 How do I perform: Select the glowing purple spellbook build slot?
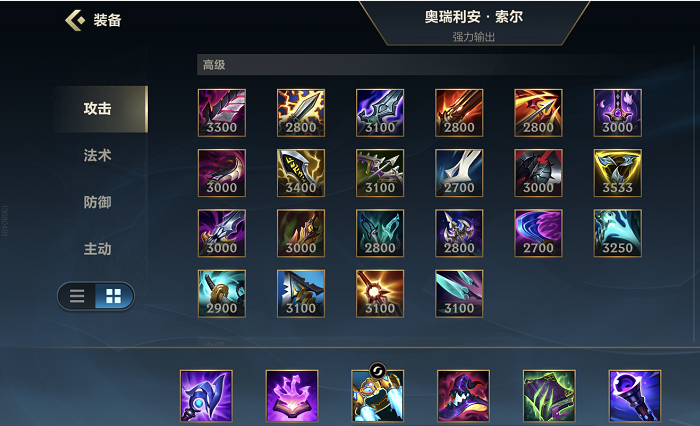pyautogui.click(x=292, y=396)
